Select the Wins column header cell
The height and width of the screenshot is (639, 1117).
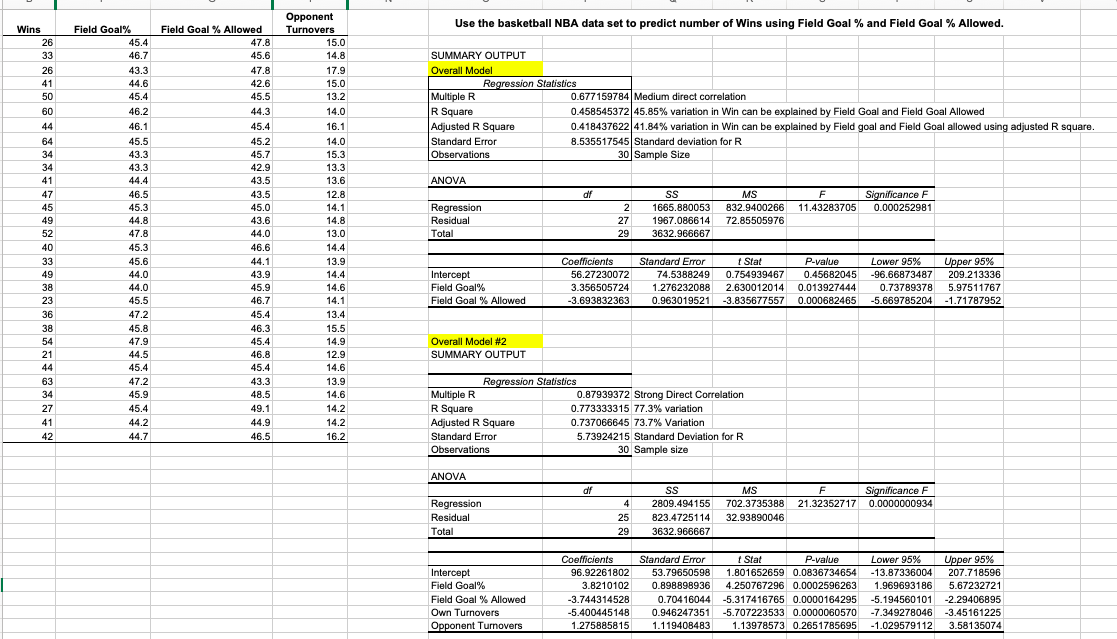[28, 29]
